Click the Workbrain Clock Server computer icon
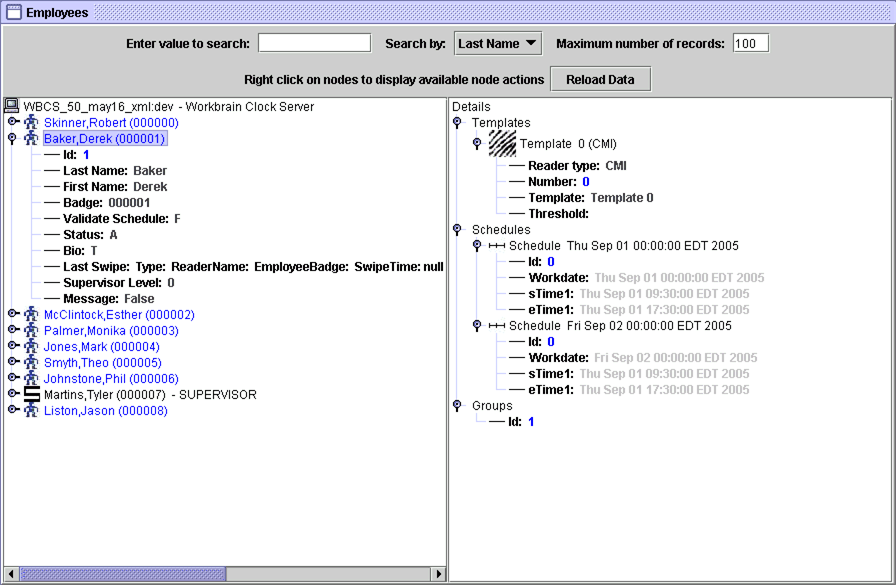The height and width of the screenshot is (585, 896). coord(12,106)
